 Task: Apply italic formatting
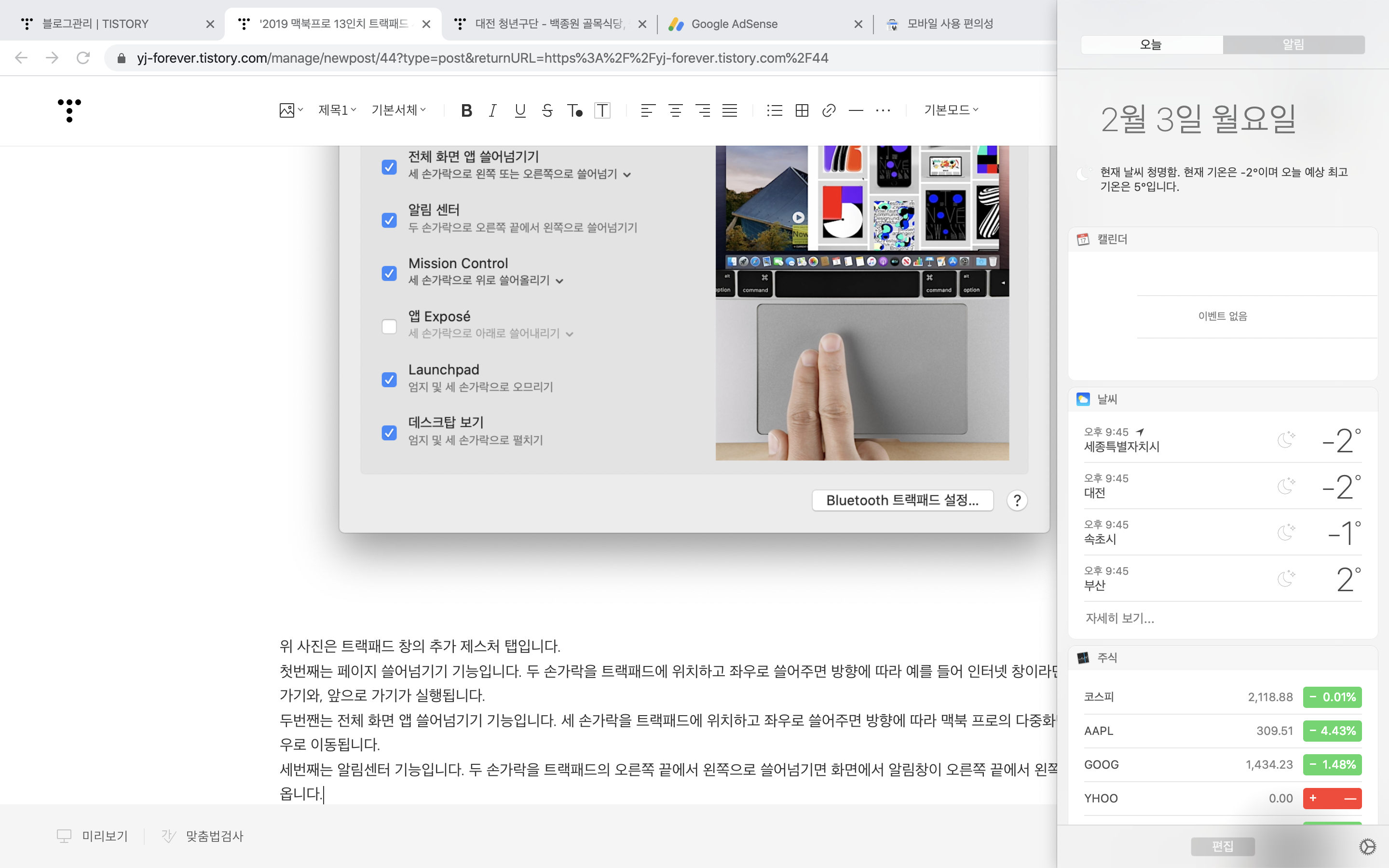click(492, 110)
